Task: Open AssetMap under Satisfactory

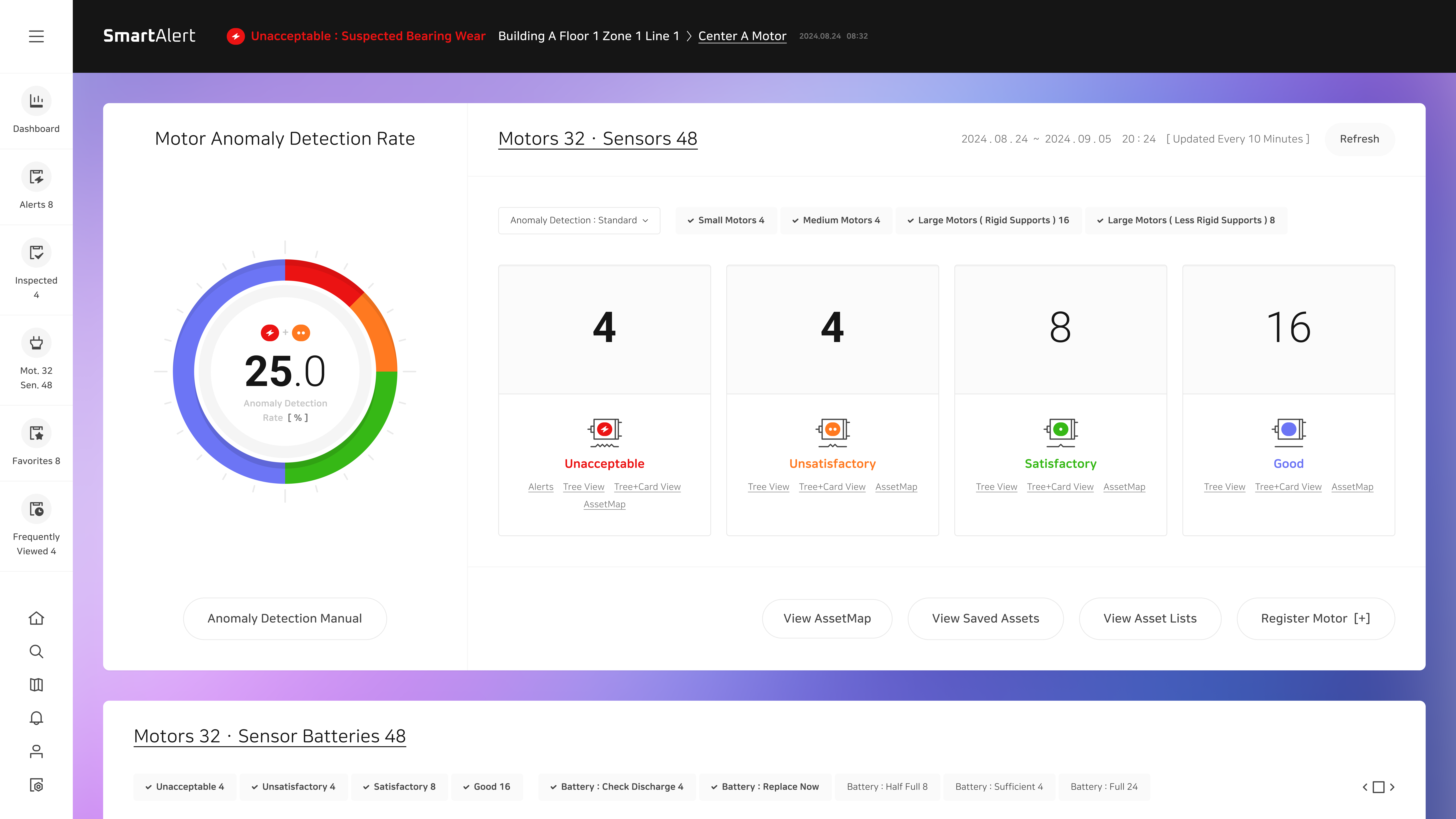Action: pos(1124,487)
